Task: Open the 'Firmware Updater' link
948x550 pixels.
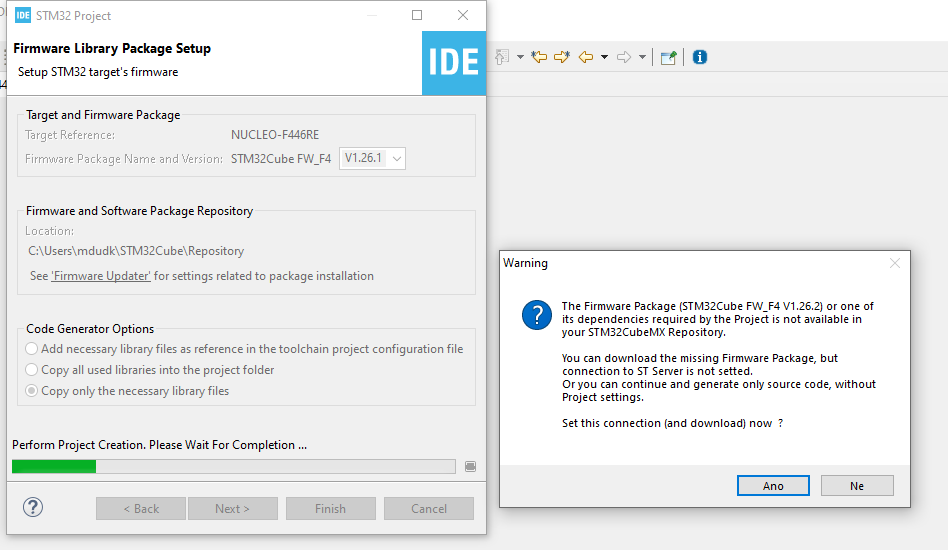Action: 101,276
